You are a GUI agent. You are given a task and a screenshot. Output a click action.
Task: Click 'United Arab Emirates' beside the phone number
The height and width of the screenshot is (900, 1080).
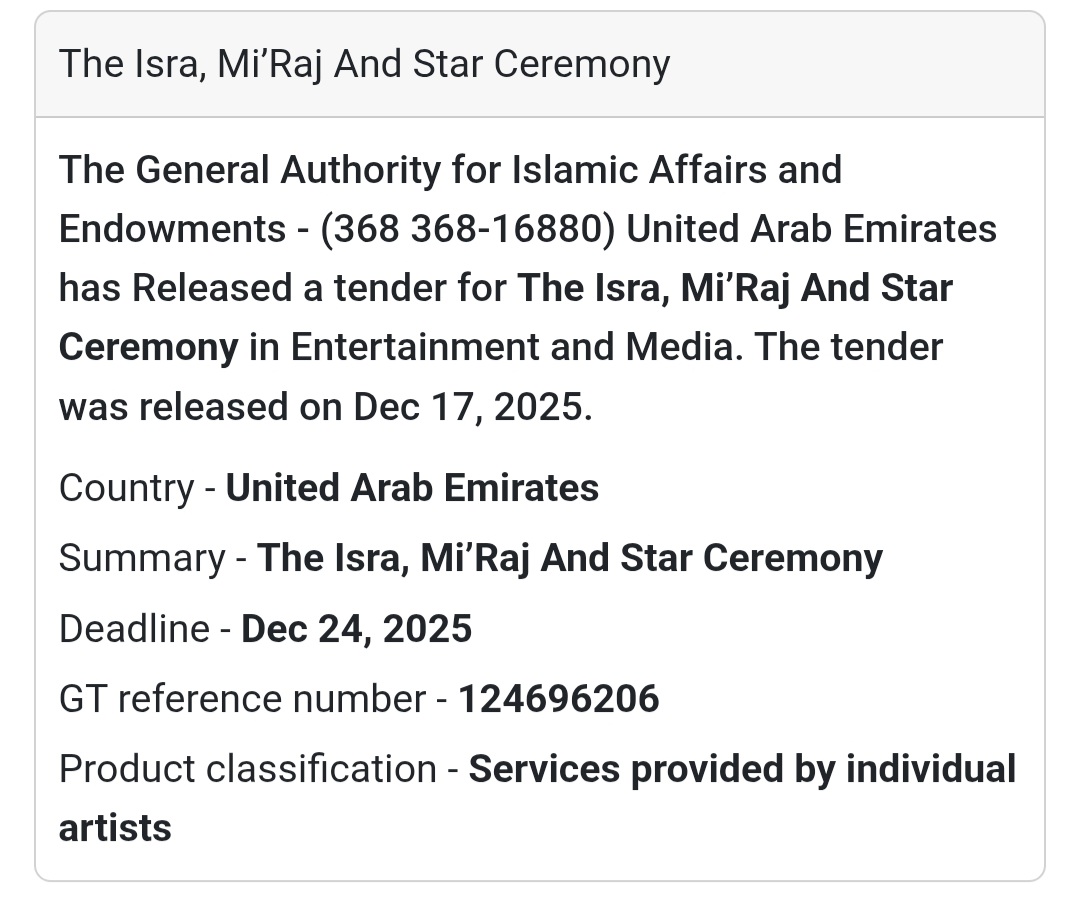click(811, 229)
